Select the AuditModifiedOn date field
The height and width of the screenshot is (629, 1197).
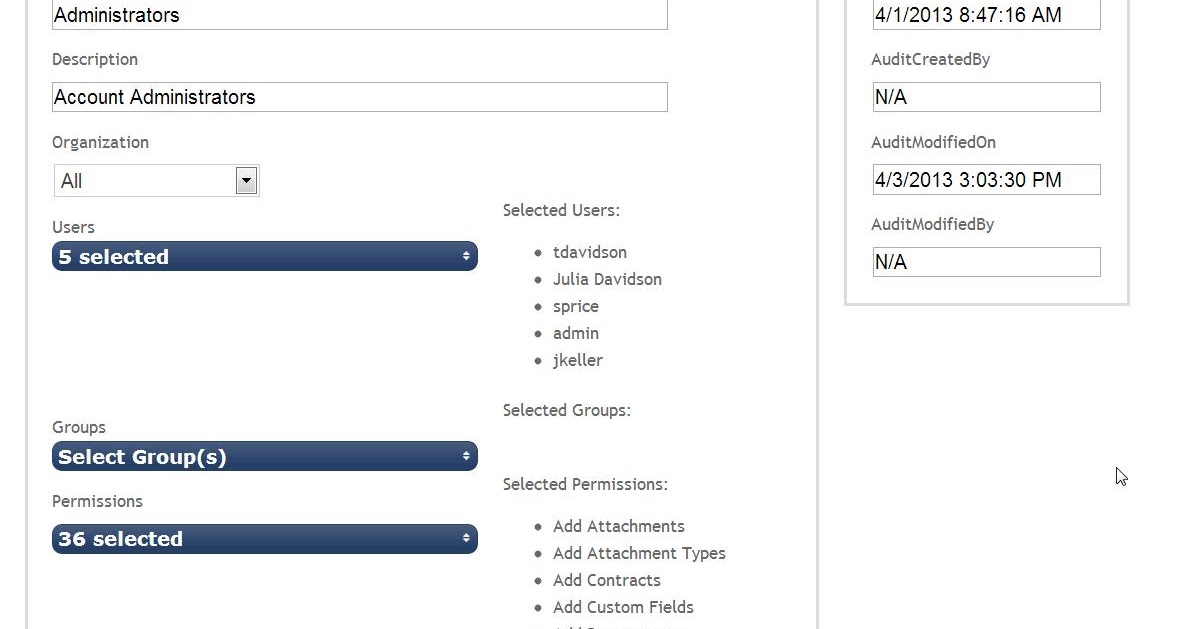(986, 179)
